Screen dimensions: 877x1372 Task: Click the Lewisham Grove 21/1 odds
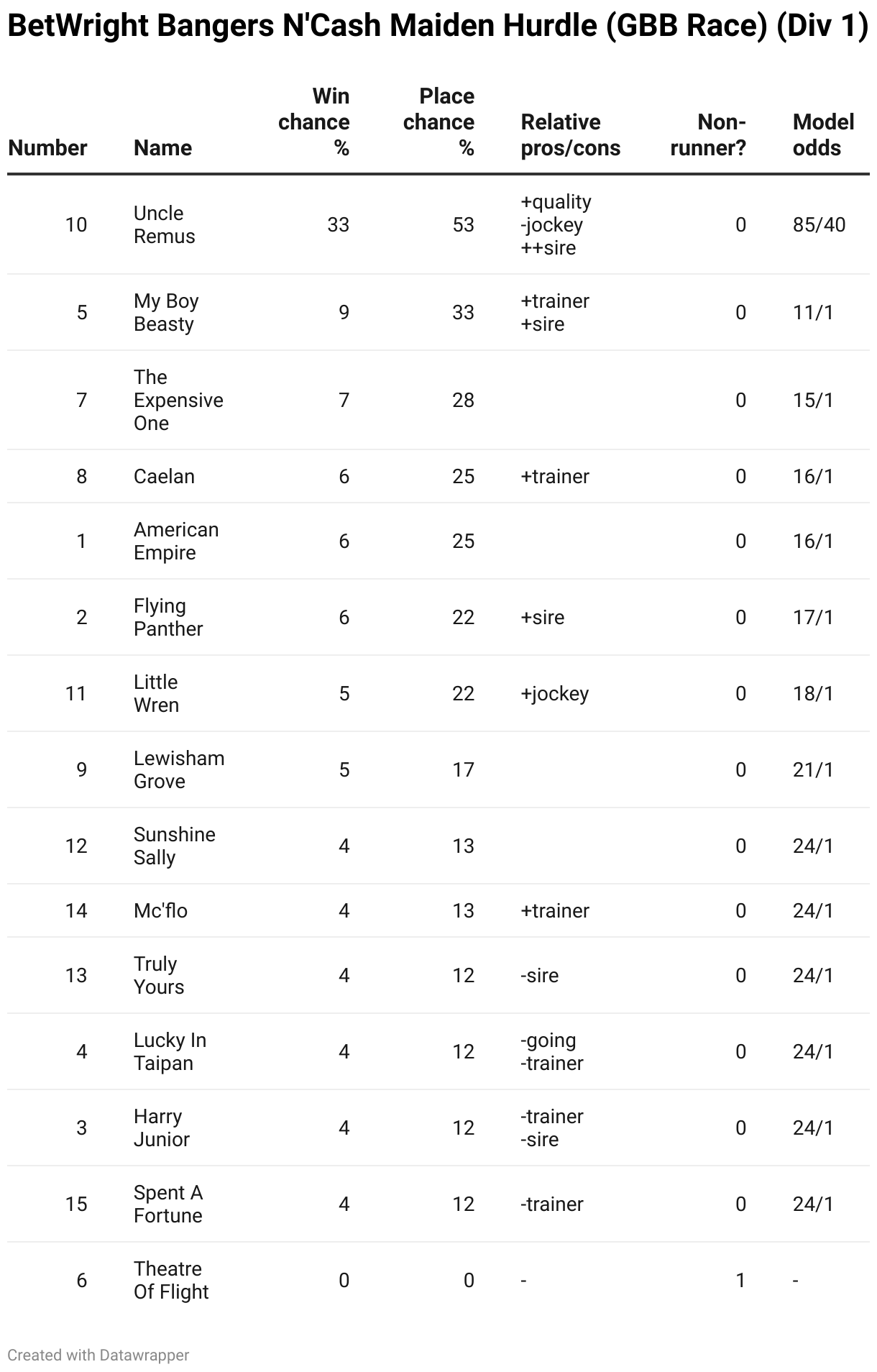point(813,770)
